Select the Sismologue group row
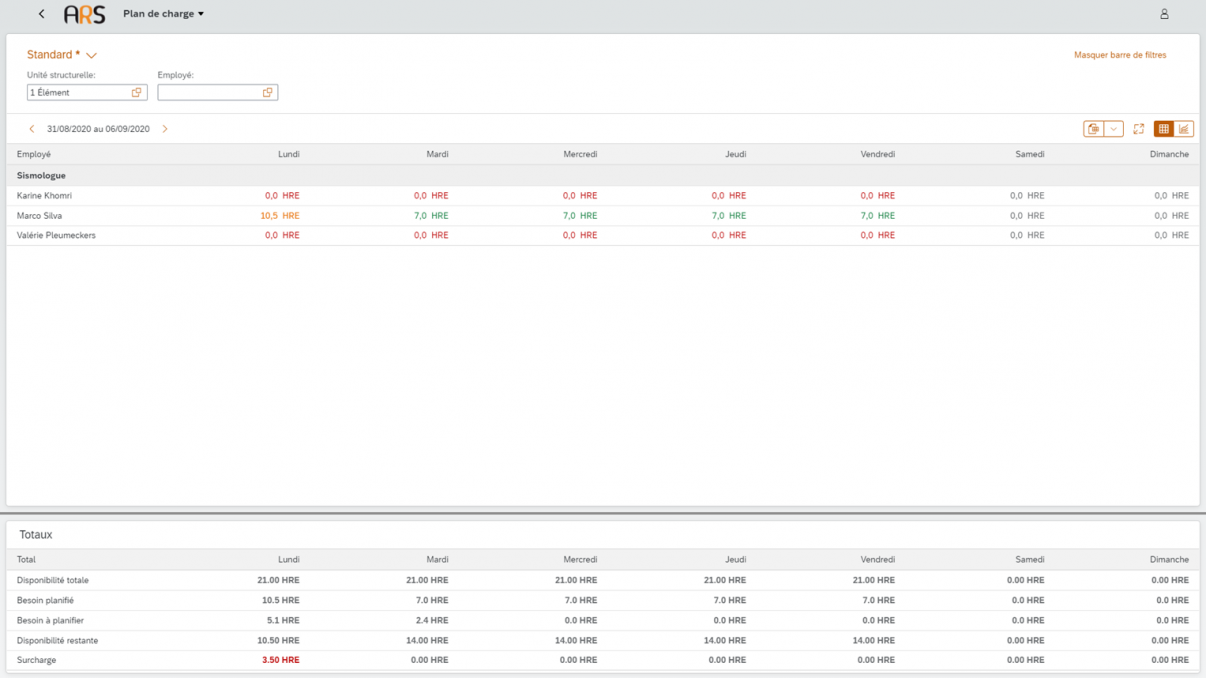Image resolution: width=1206 pixels, height=678 pixels. click(x=41, y=175)
